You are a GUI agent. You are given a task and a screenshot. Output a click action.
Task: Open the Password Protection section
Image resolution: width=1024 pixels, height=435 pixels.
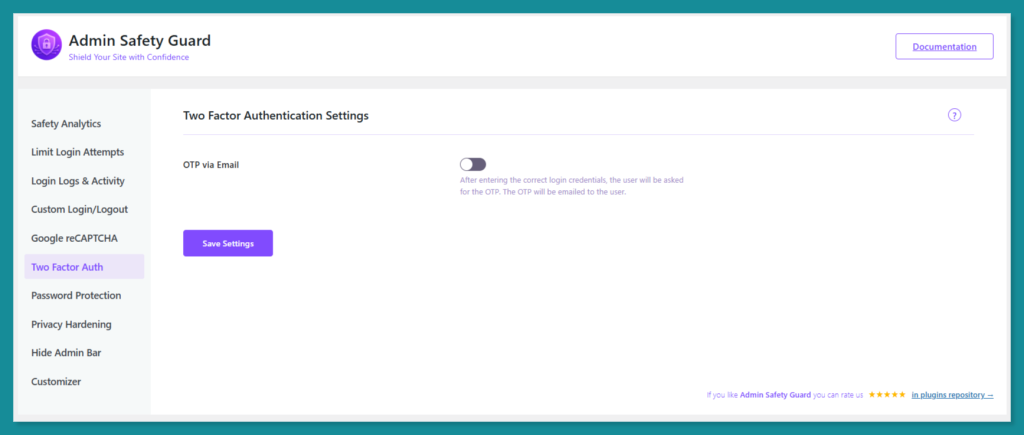click(76, 296)
